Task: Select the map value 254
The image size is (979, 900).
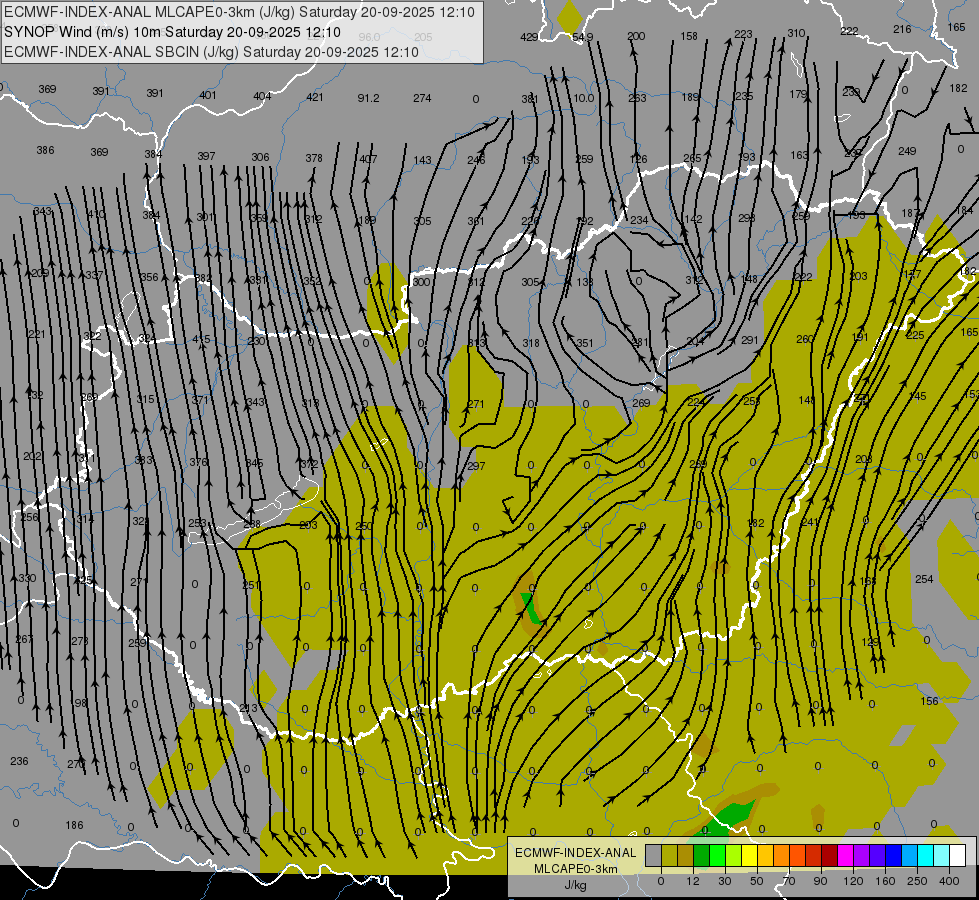Action: tap(924, 580)
